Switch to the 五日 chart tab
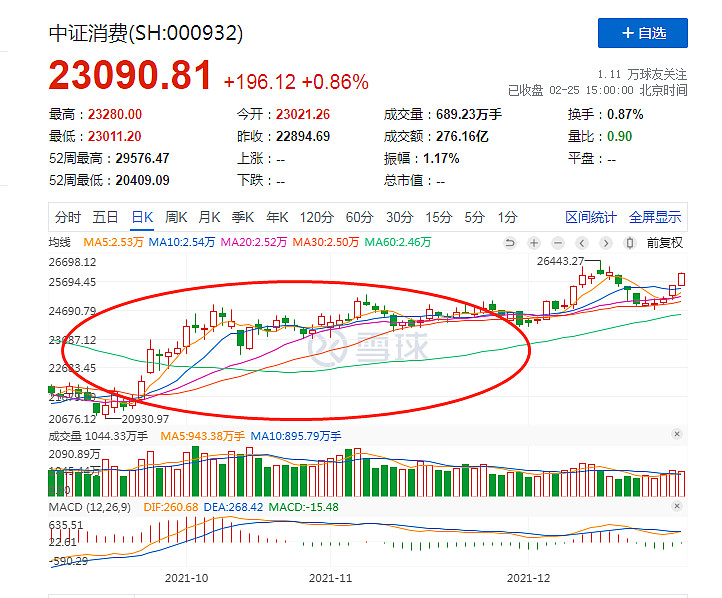722x598 pixels. tap(105, 217)
